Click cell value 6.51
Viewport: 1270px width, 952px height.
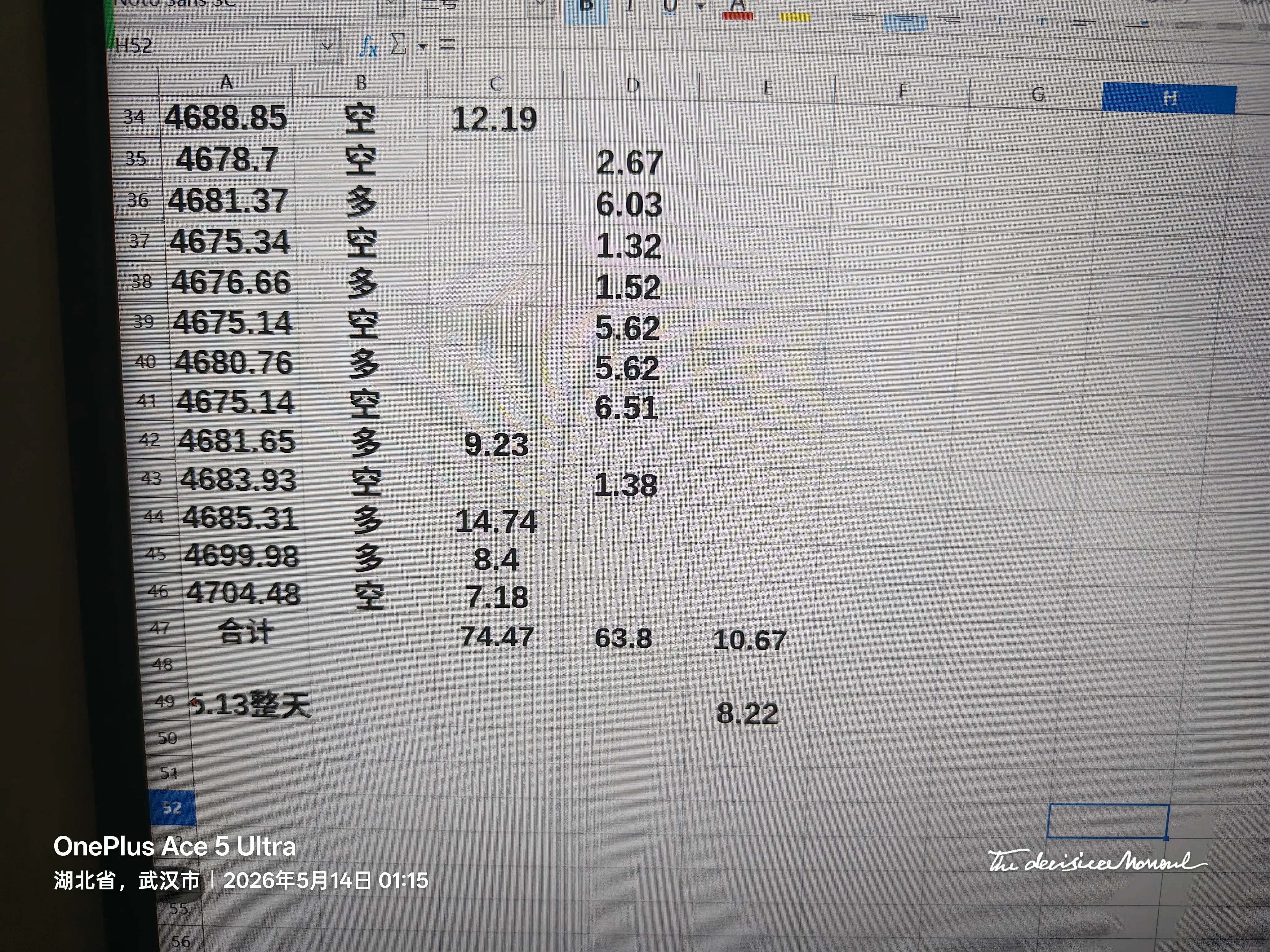pos(626,408)
